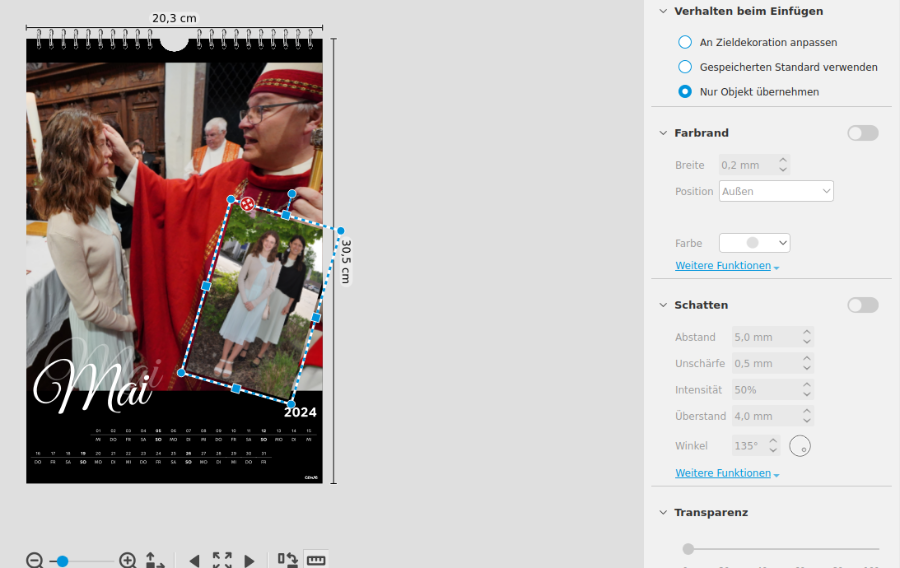This screenshot has width=900, height=568.
Task: Go to the previous calendar page
Action: [195, 561]
